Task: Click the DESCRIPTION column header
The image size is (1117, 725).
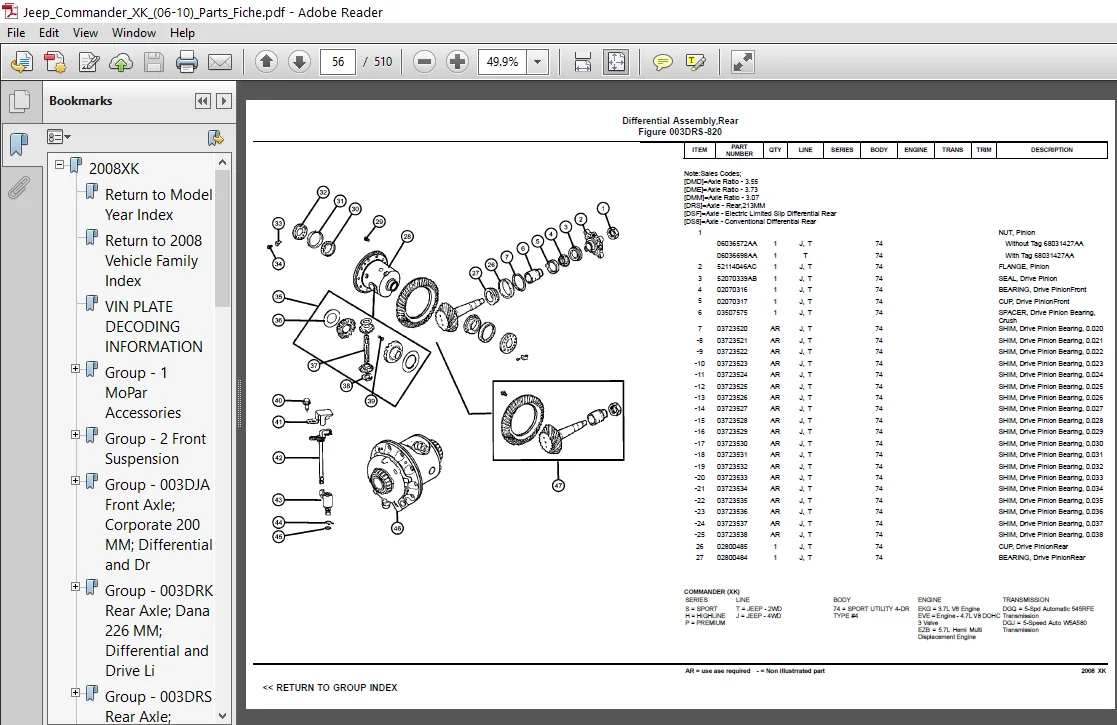Action: point(1051,150)
